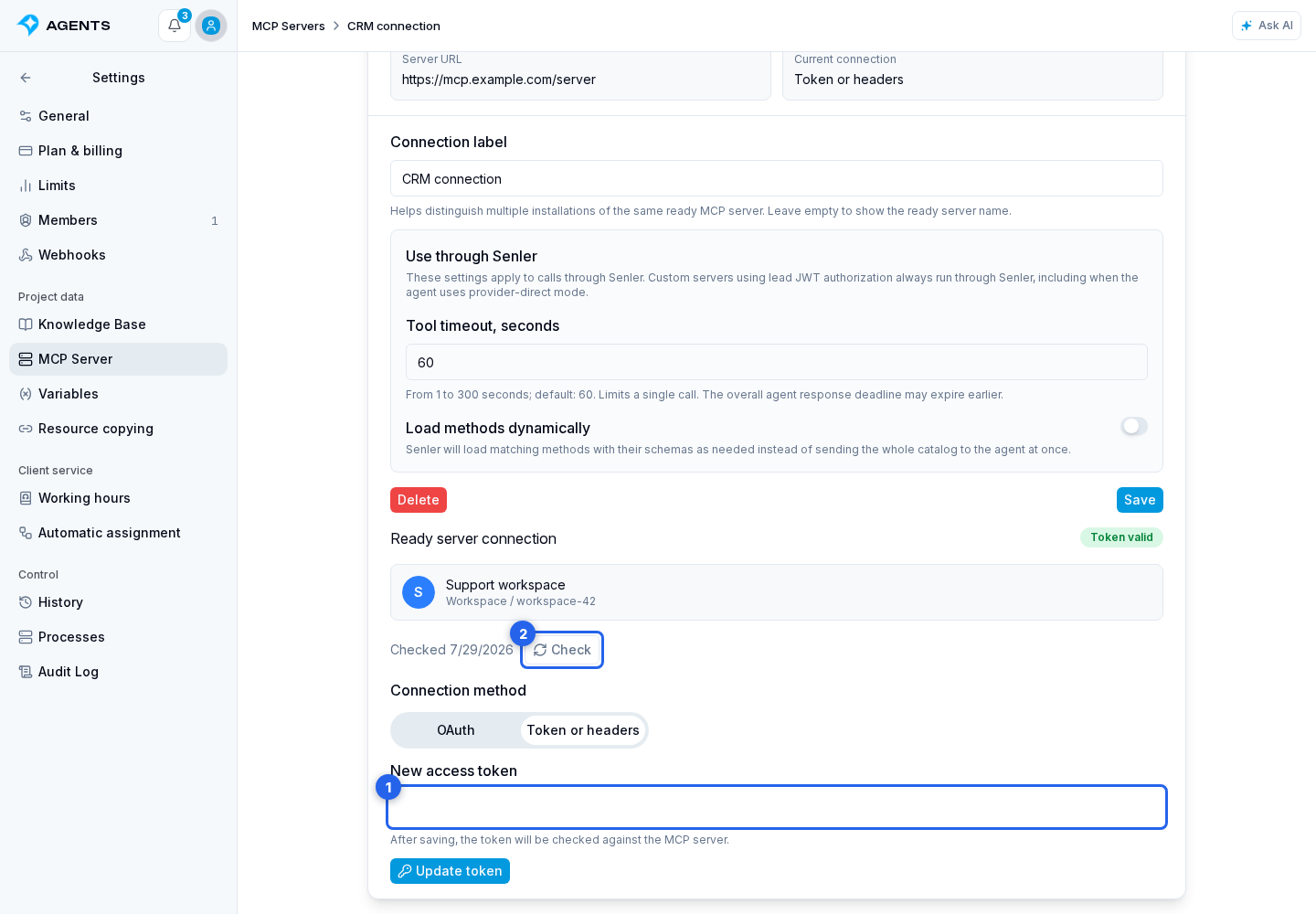Select Token or headers method
This screenshot has width=1316, height=914.
coord(583,730)
